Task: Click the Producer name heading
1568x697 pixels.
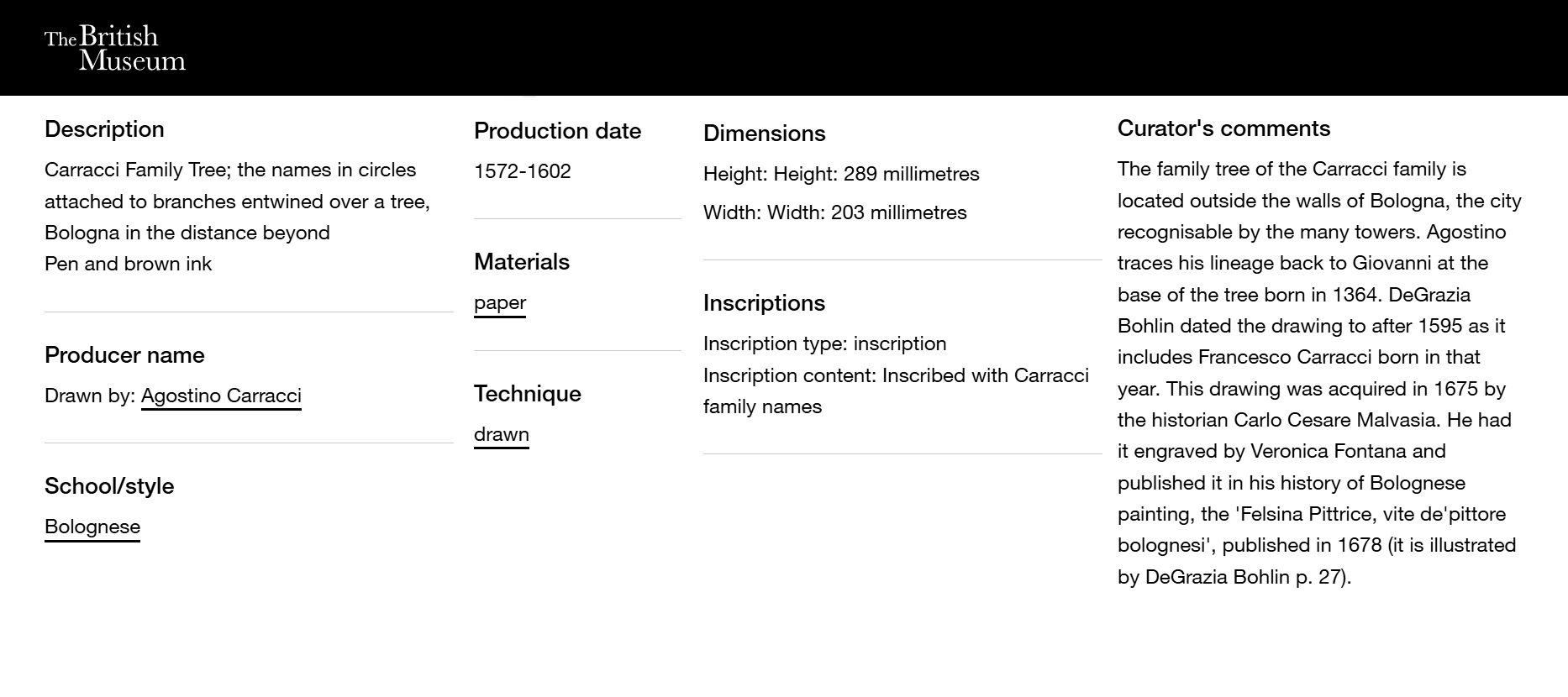Action: 124,355
